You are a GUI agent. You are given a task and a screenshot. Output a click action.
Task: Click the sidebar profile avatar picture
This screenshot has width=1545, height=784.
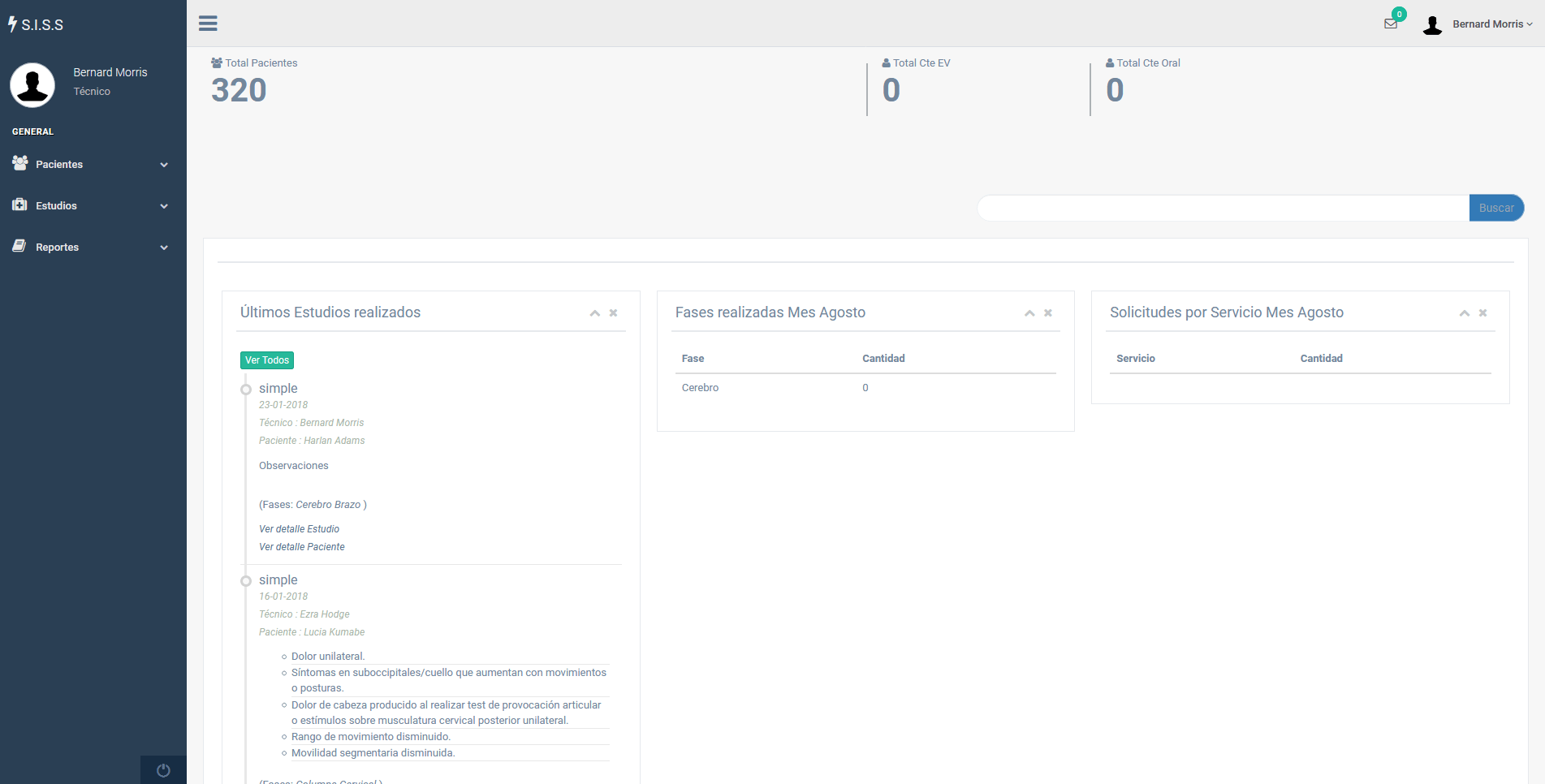coord(32,84)
